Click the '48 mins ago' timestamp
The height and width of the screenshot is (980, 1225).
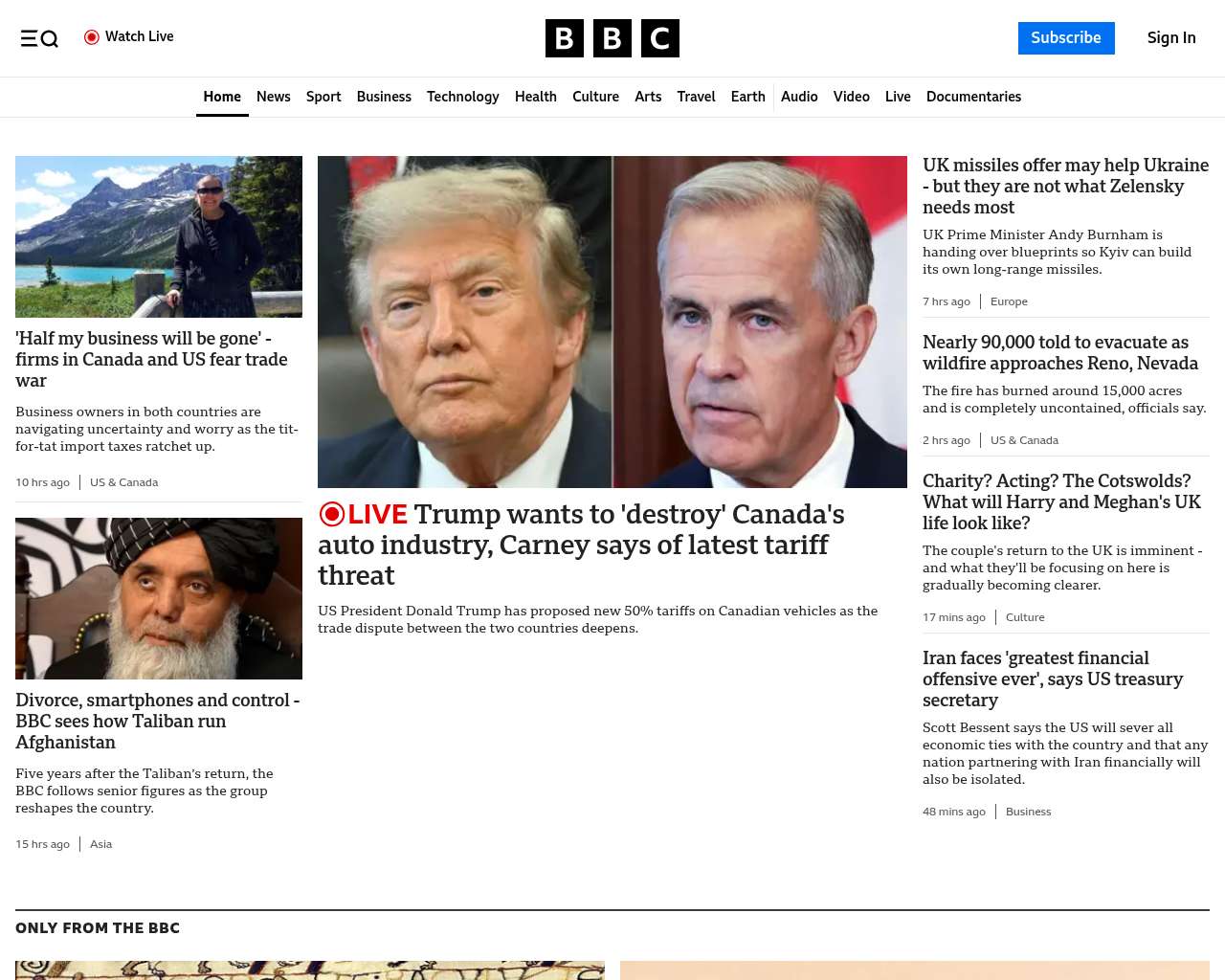pos(954,812)
